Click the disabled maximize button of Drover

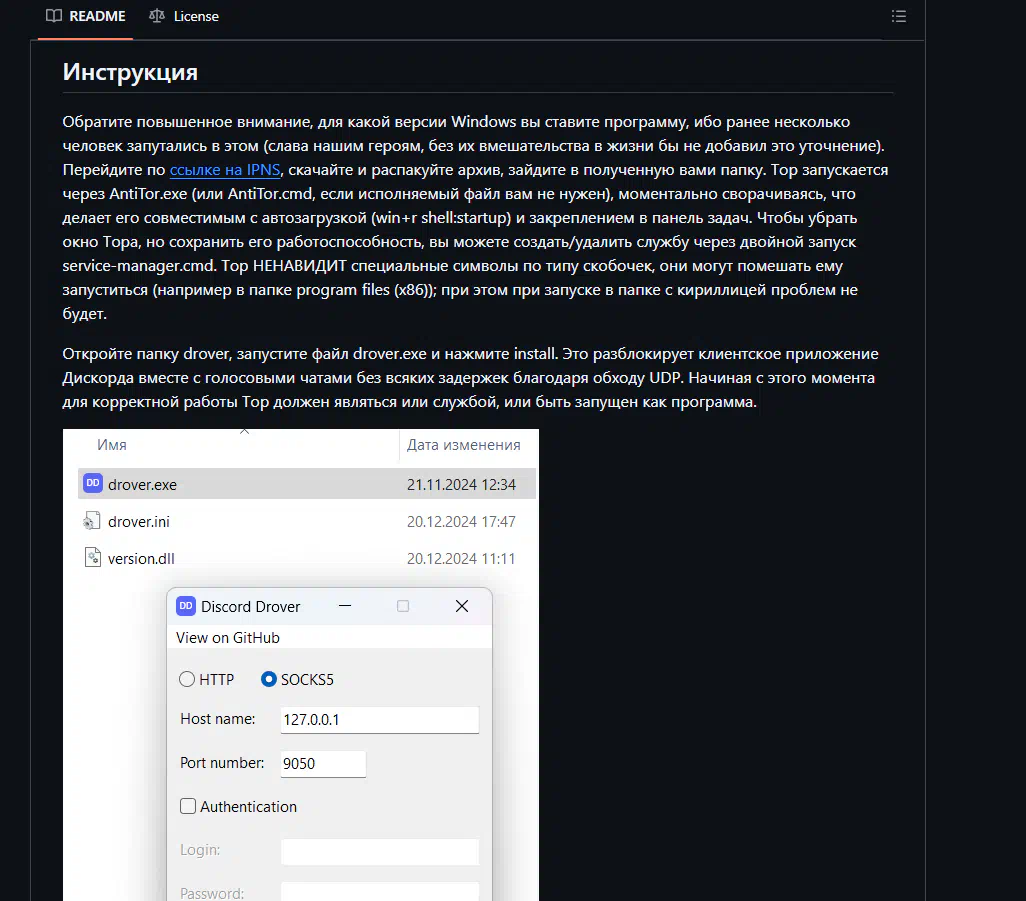[x=403, y=606]
